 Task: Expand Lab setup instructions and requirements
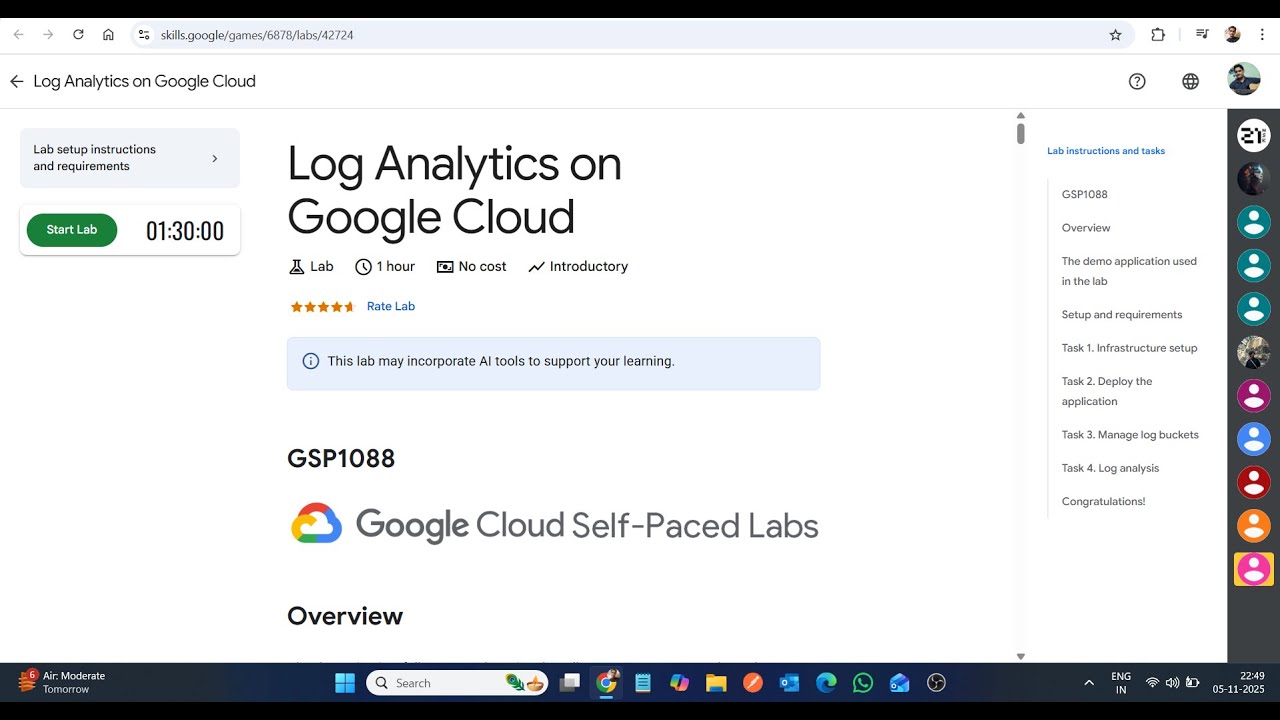pyautogui.click(x=130, y=158)
